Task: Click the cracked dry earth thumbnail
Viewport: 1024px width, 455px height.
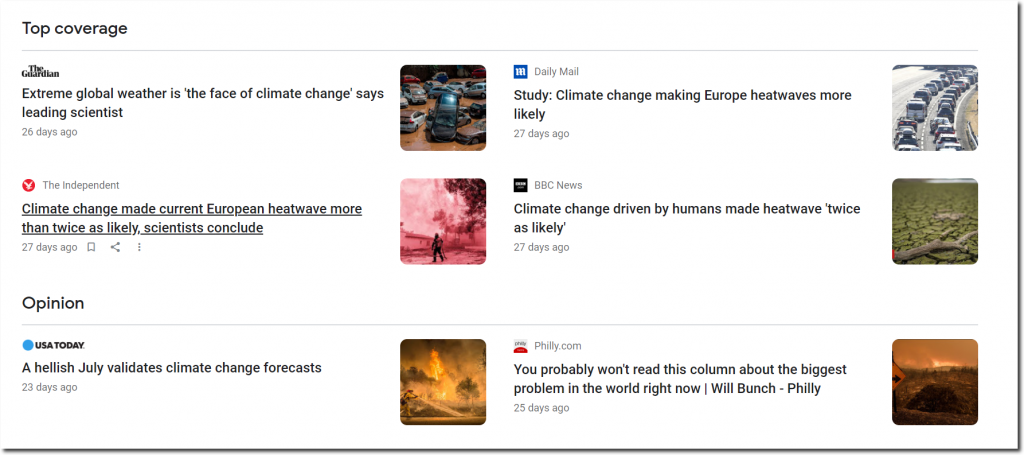Action: [934, 221]
